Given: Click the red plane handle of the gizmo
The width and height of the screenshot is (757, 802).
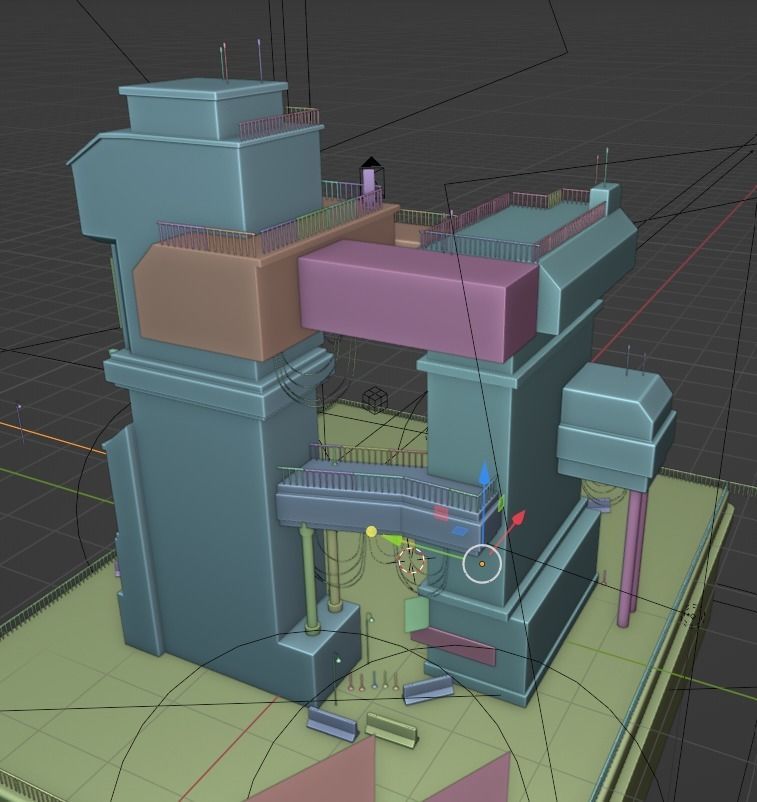Looking at the screenshot, I should click(x=441, y=513).
